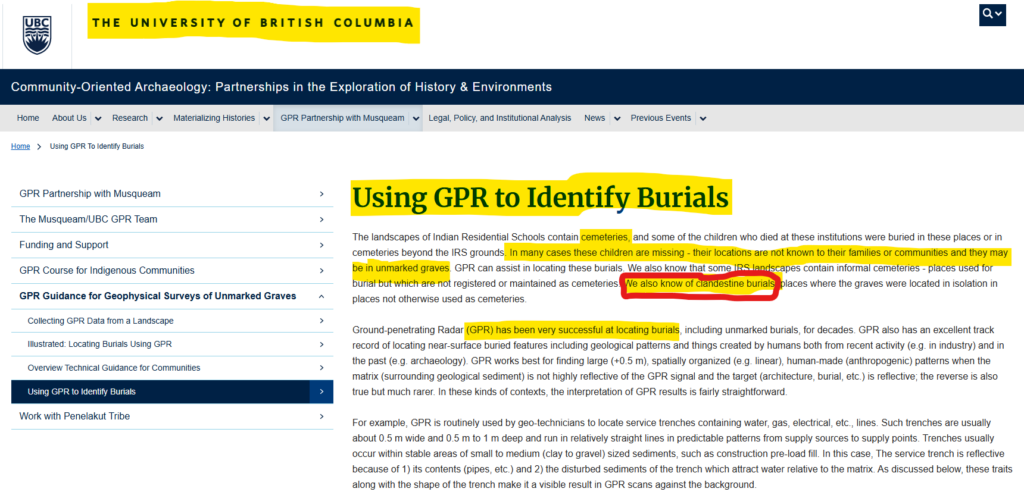1024x498 pixels.
Task: Click the Home breadcrumb link
Action: (x=20, y=146)
